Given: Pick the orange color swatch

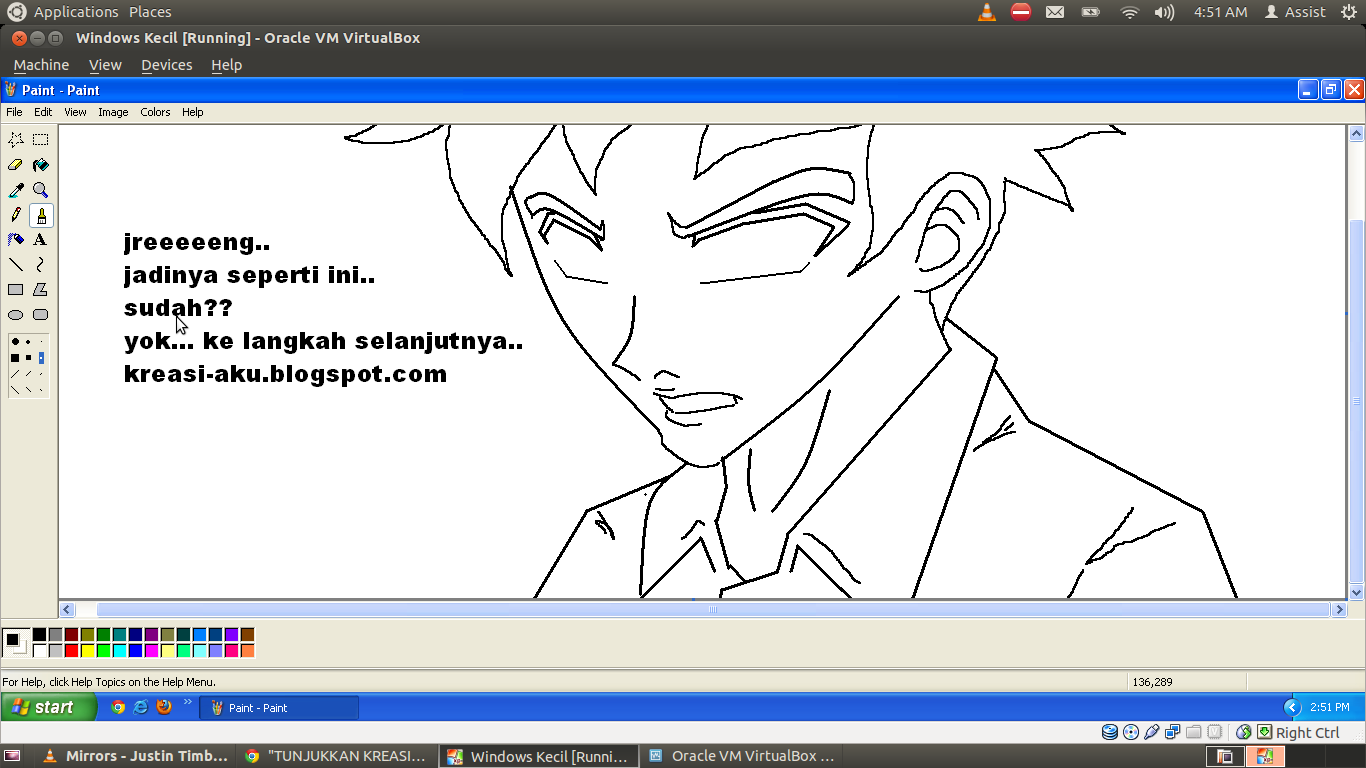Looking at the screenshot, I should [247, 651].
